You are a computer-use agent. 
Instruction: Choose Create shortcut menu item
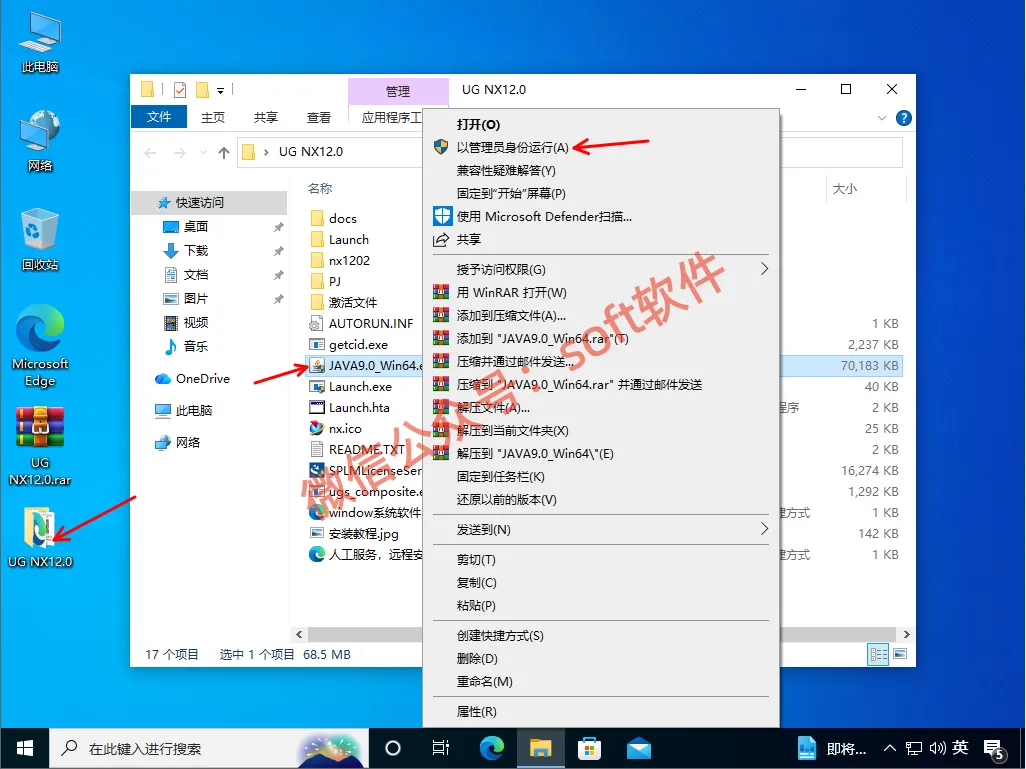pyautogui.click(x=601, y=635)
